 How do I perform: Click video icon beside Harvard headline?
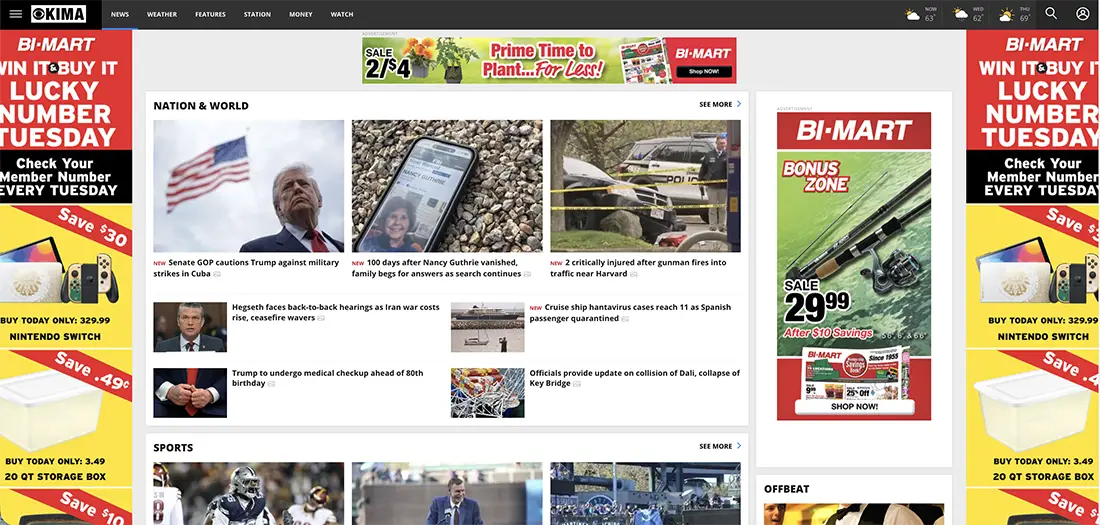[633, 274]
